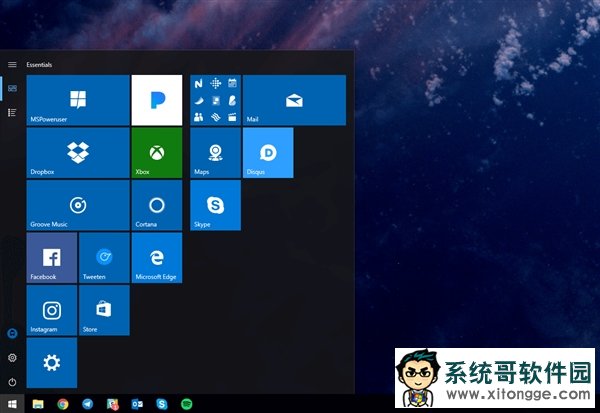Open the taskbar app with a red badge
The image size is (600, 413).
[x=112, y=404]
